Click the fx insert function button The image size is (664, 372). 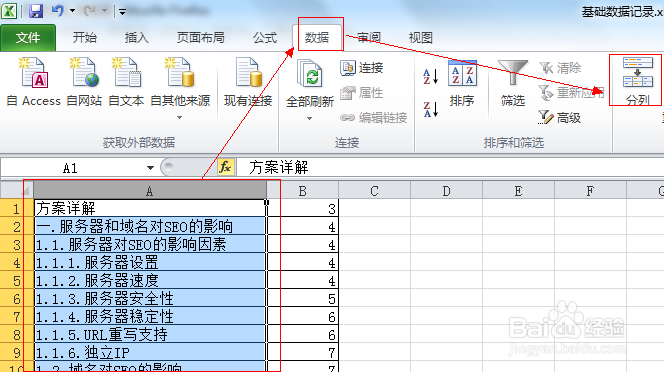click(x=225, y=167)
